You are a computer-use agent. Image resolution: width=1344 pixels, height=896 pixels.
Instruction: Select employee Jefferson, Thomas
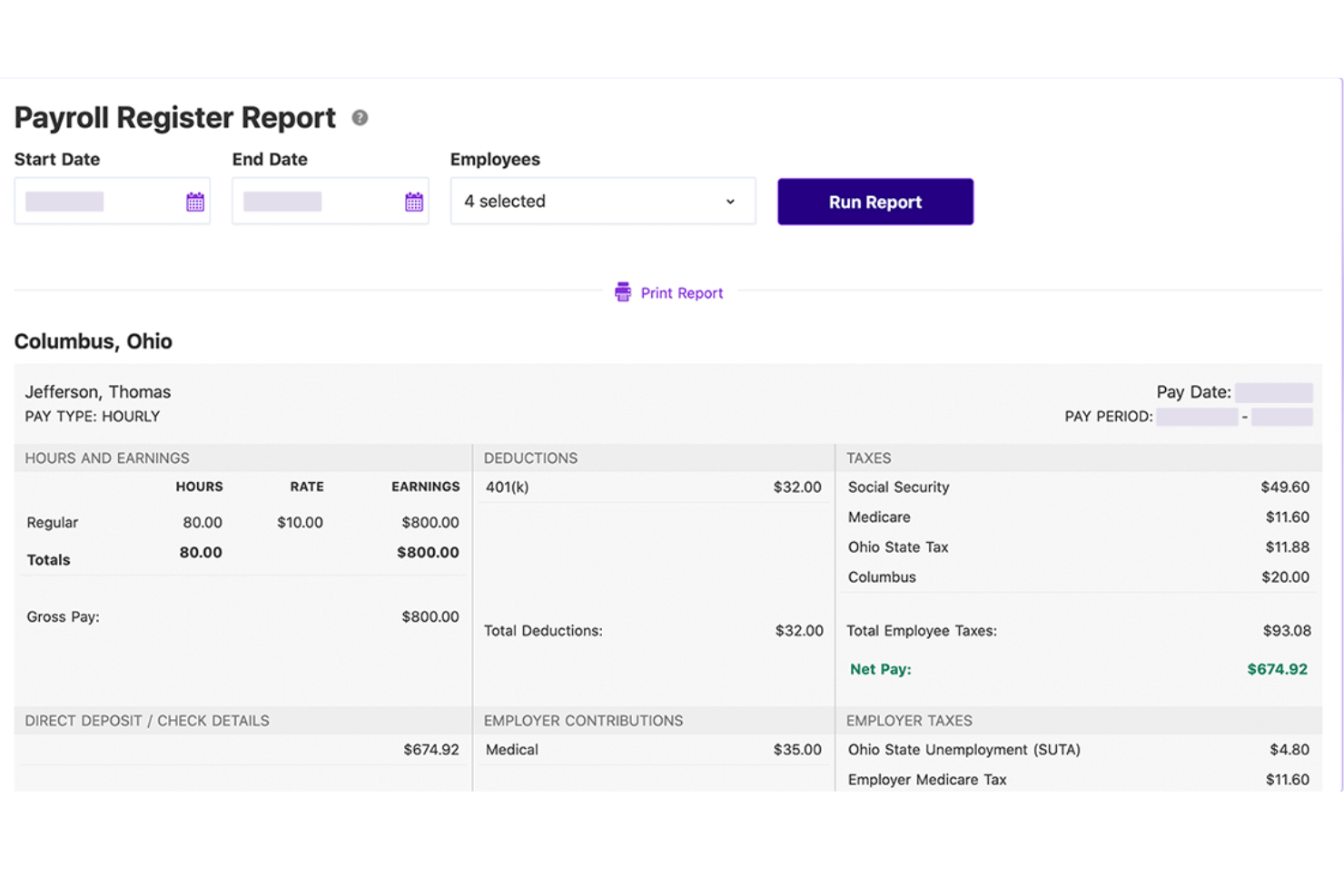click(x=97, y=391)
